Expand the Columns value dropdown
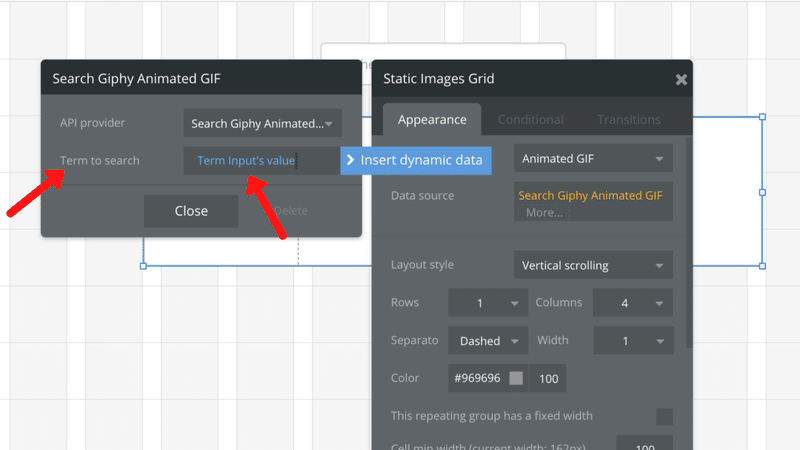 632,303
